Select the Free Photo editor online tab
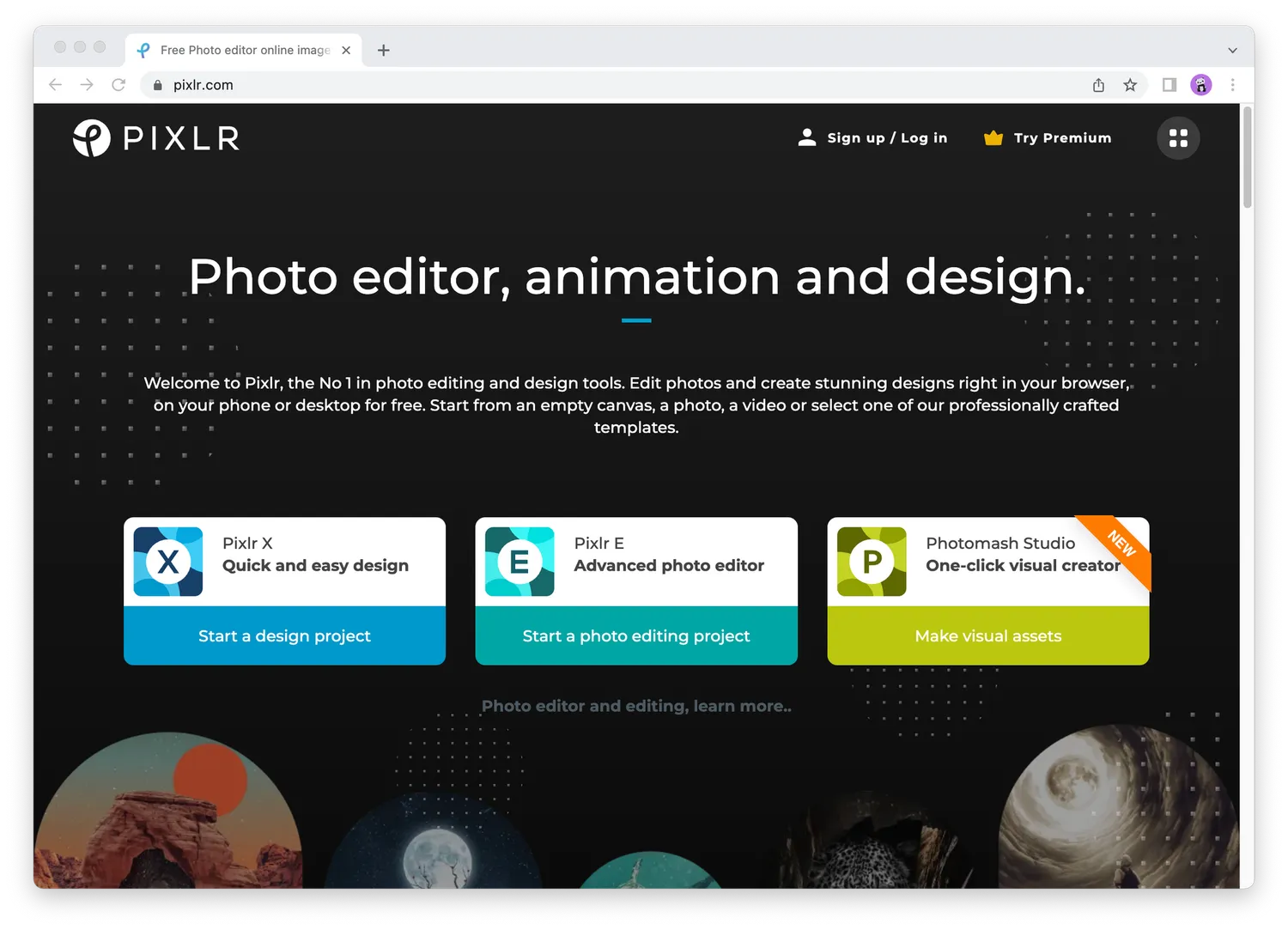The width and height of the screenshot is (1288, 930). click(244, 51)
